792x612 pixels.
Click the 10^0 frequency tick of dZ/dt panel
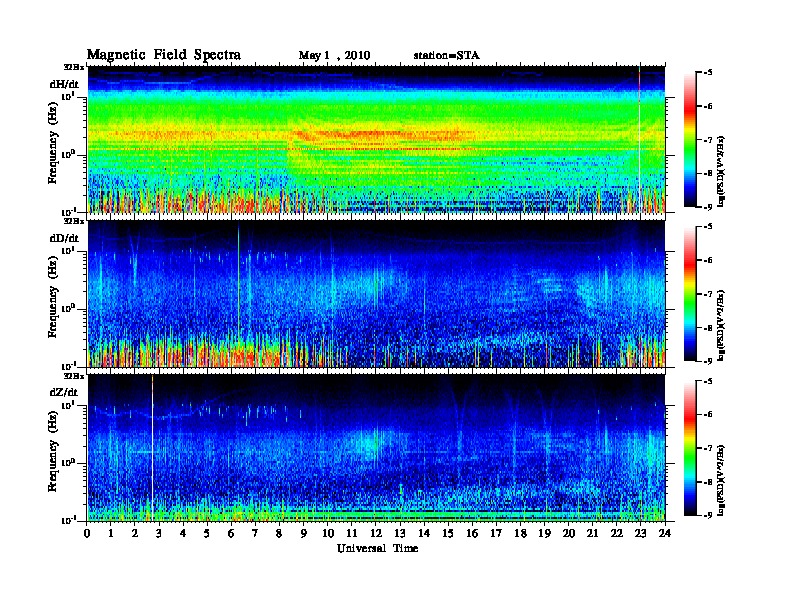coord(68,462)
